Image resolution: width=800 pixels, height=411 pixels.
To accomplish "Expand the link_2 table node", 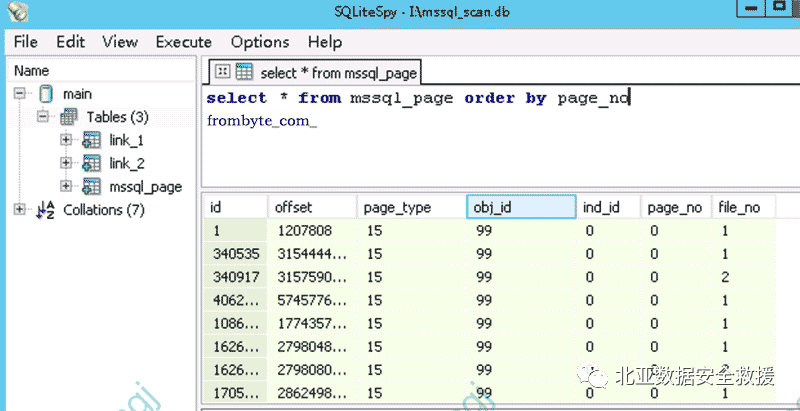I will pyautogui.click(x=66, y=163).
